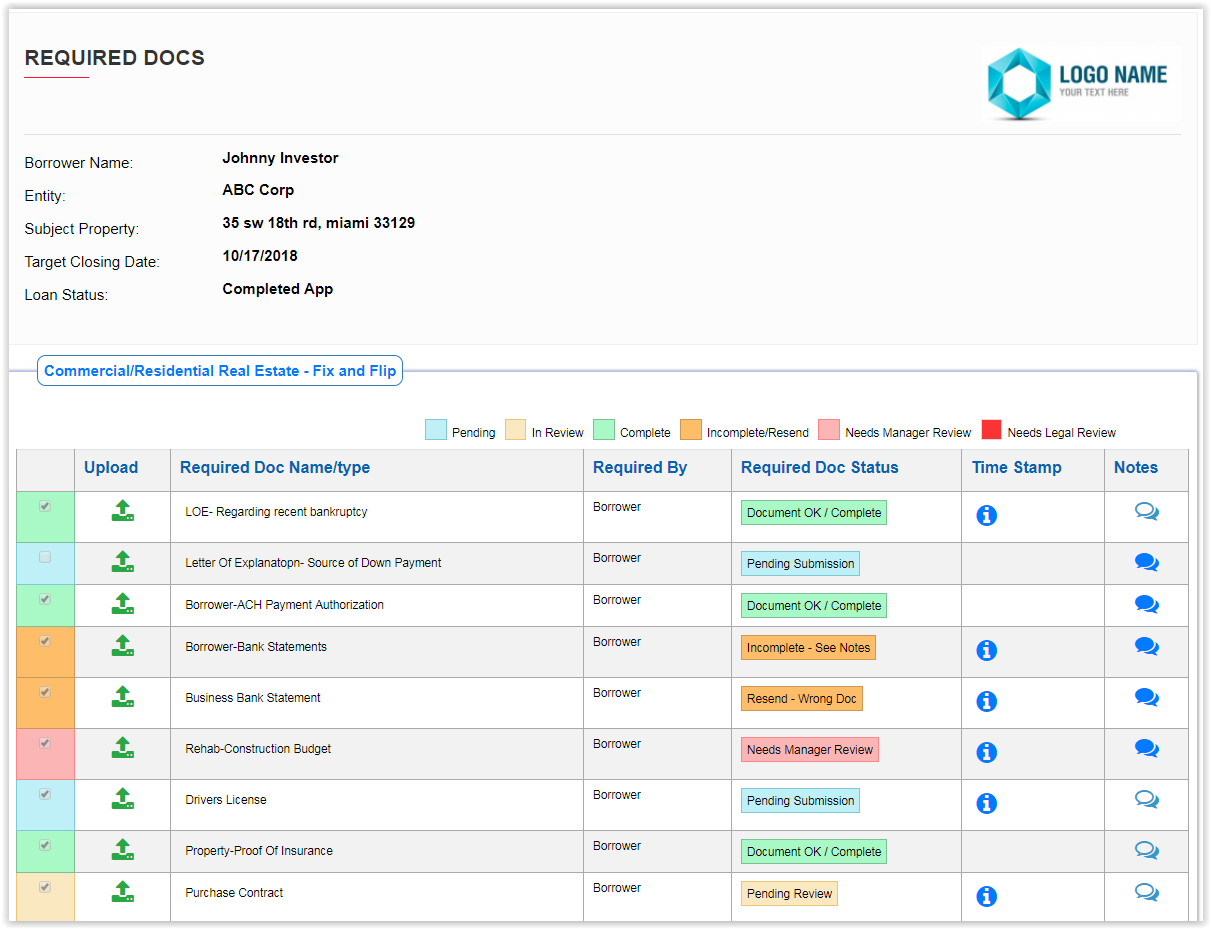Click the LOGO NAME company logo
This screenshot has width=1211, height=929.
1081,83
